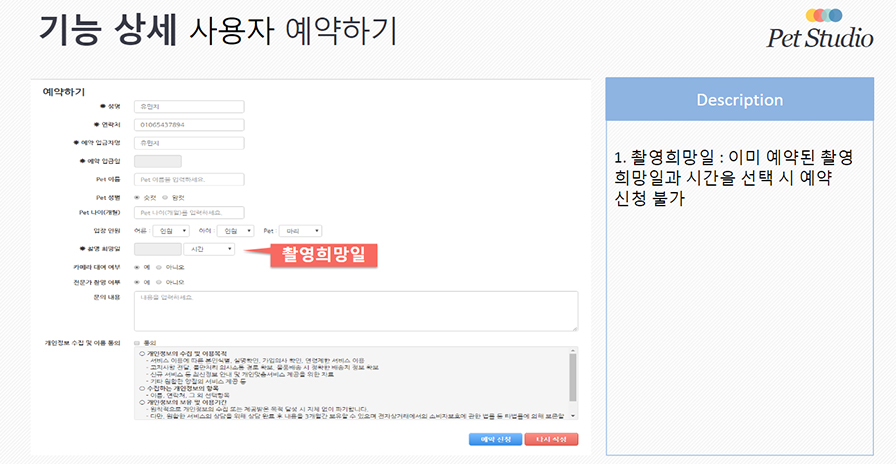Click the 성명 name input field
The image size is (896, 464).
pyautogui.click(x=188, y=106)
